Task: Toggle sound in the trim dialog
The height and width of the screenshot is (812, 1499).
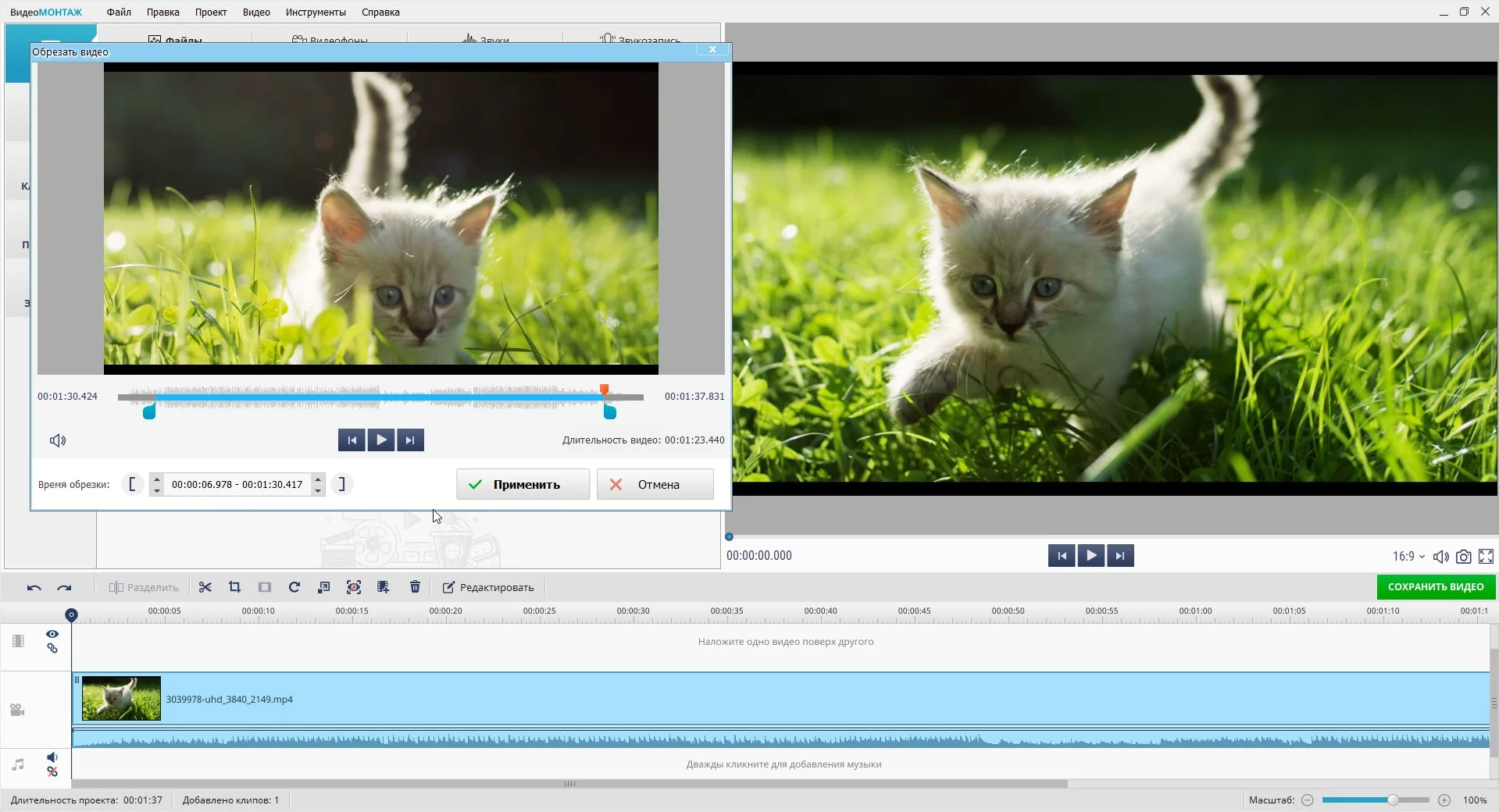Action: point(58,440)
